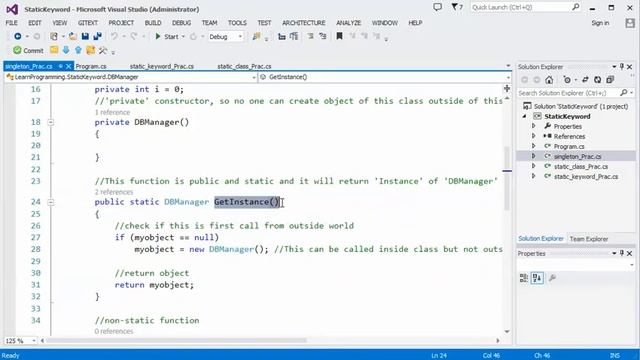This screenshot has width=640, height=360.
Task: Click the Commit button in Git toolbar
Action: [x=28, y=50]
